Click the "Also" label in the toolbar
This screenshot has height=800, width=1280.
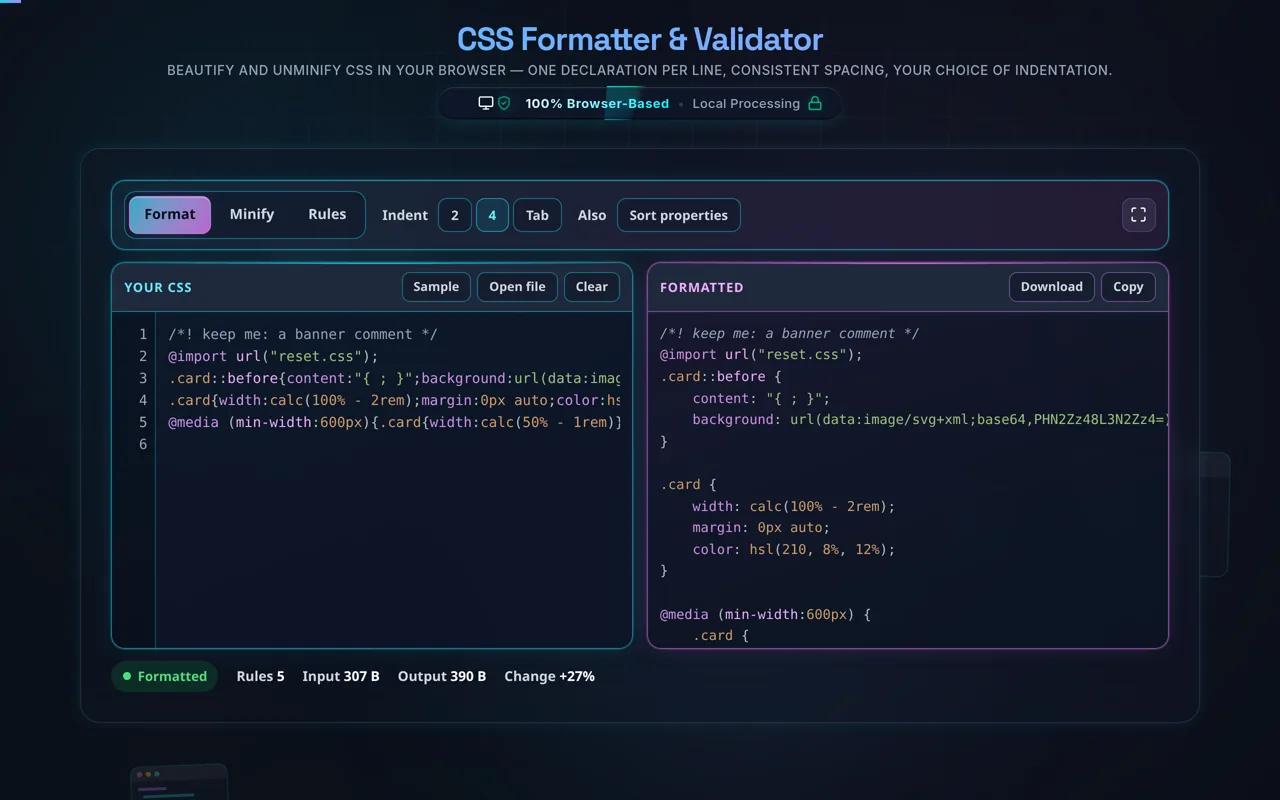click(x=592, y=215)
